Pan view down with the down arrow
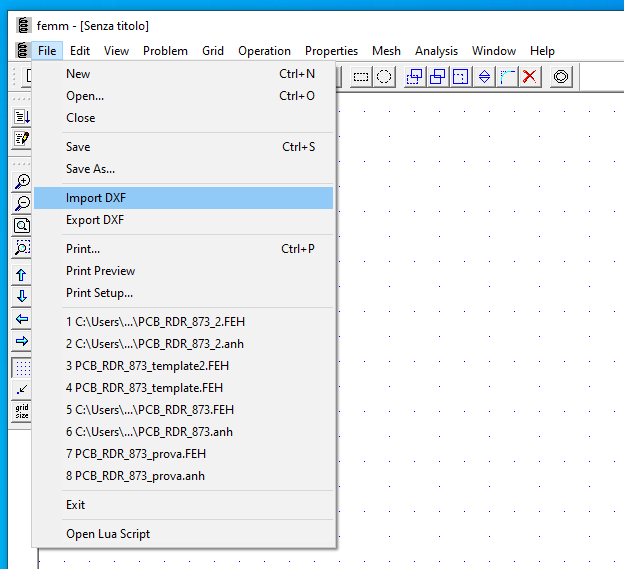This screenshot has height=569, width=624. pyautogui.click(x=21, y=296)
